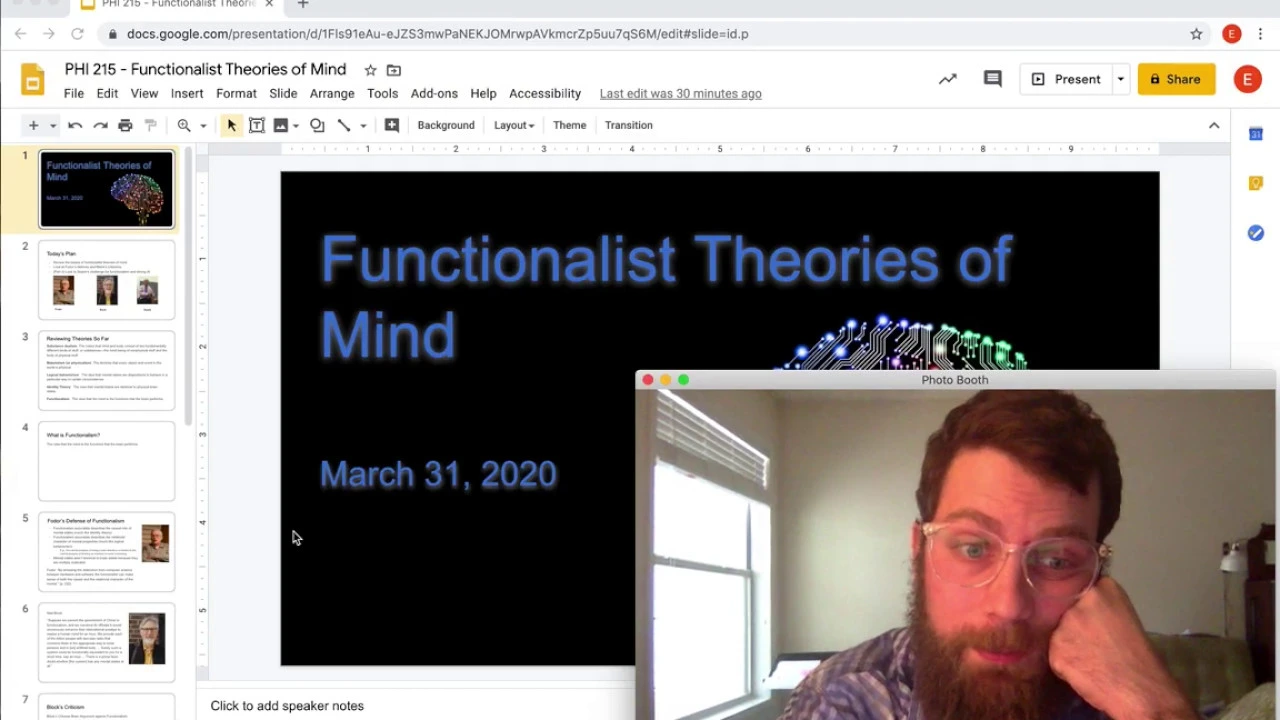Image resolution: width=1280 pixels, height=720 pixels.
Task: Undo the last action
Action: (75, 125)
